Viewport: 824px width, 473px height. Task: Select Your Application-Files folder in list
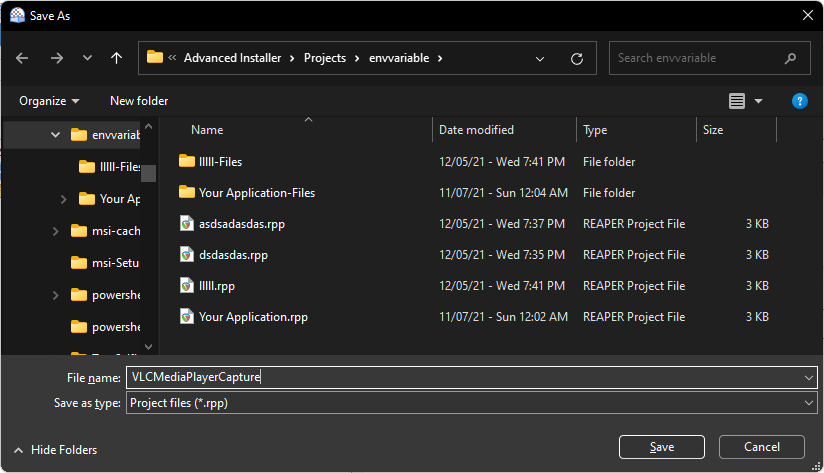[257, 193]
